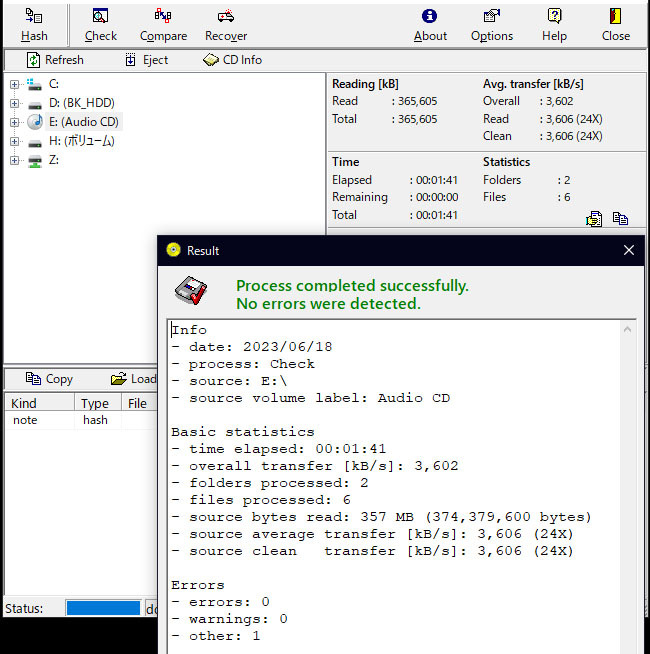650x654 pixels.
Task: Open Help from the toolbar
Action: tap(554, 17)
